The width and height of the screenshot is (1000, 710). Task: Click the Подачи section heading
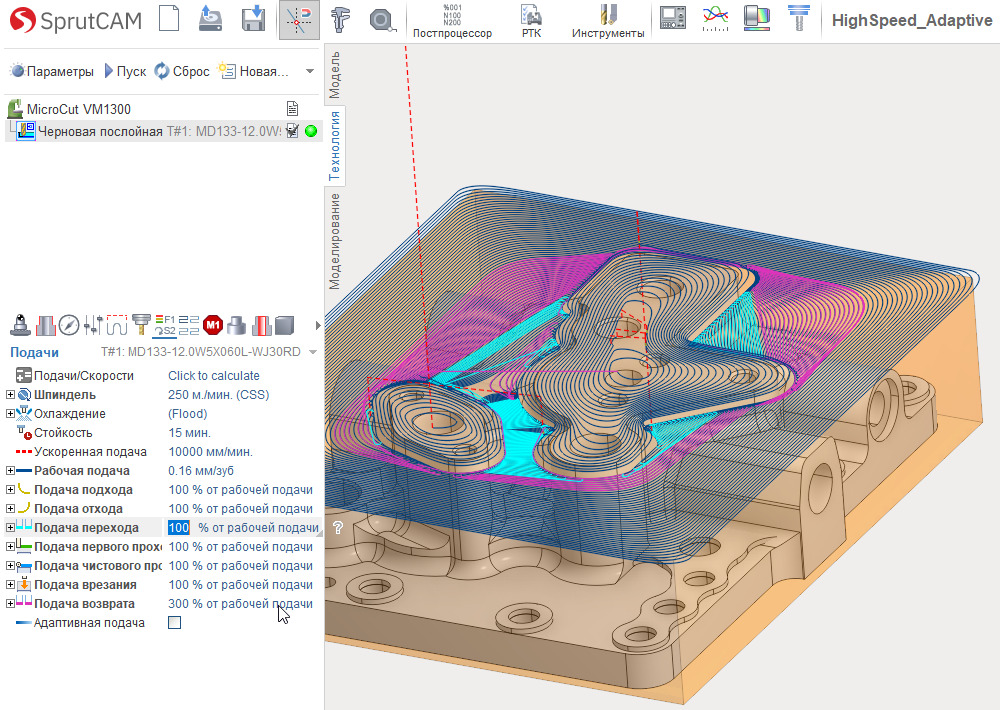click(34, 352)
